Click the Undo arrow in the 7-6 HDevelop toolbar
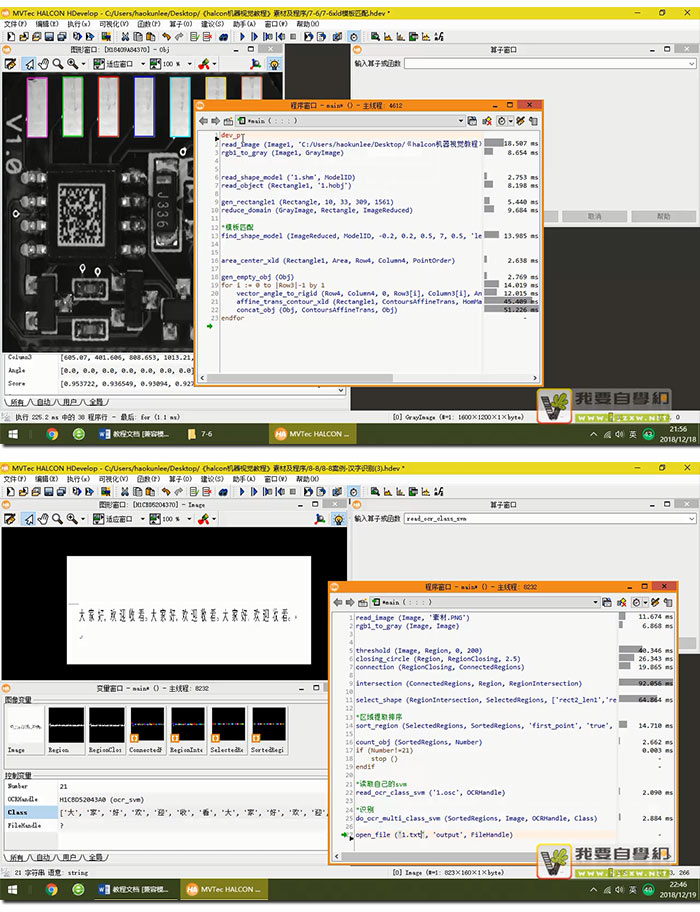This screenshot has height=912, width=700. 166,37
